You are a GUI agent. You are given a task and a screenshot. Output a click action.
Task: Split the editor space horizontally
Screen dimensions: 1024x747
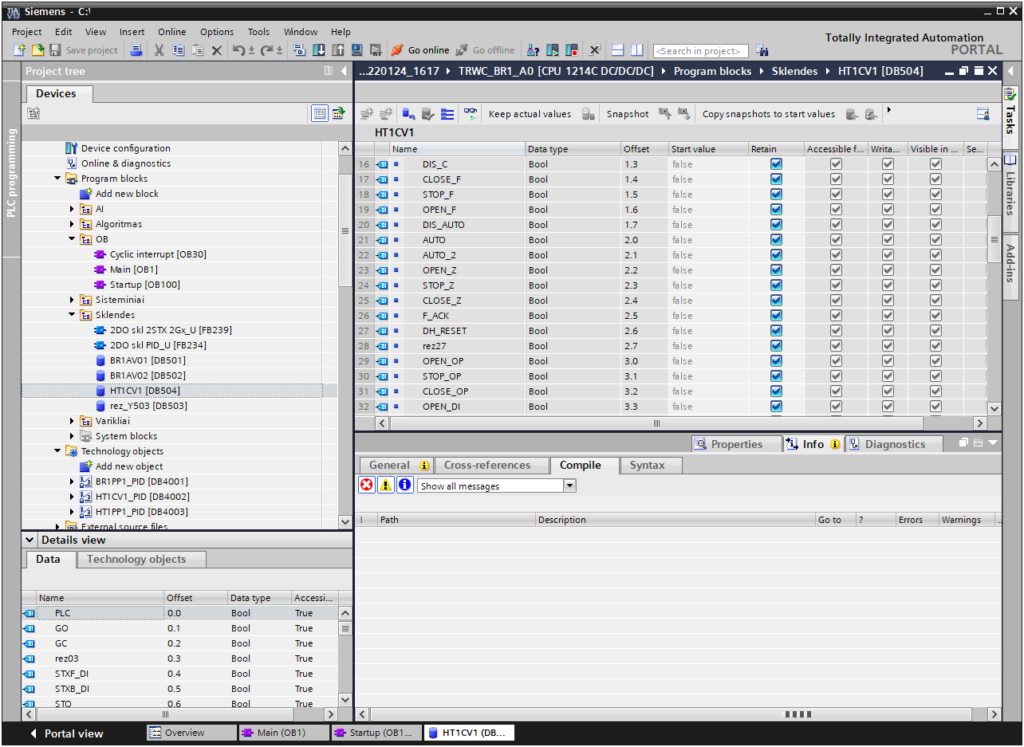(x=618, y=50)
